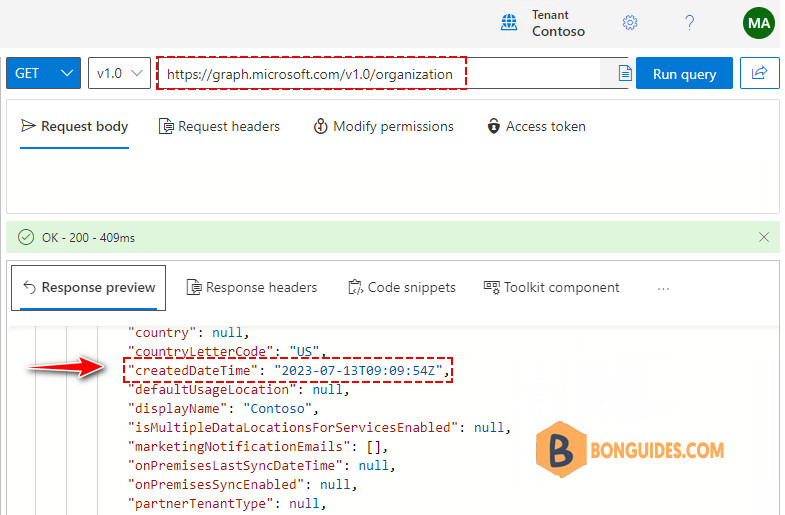Click the "onPremisesLastSyncDateTime" line
The image size is (785, 515).
tap(262, 466)
